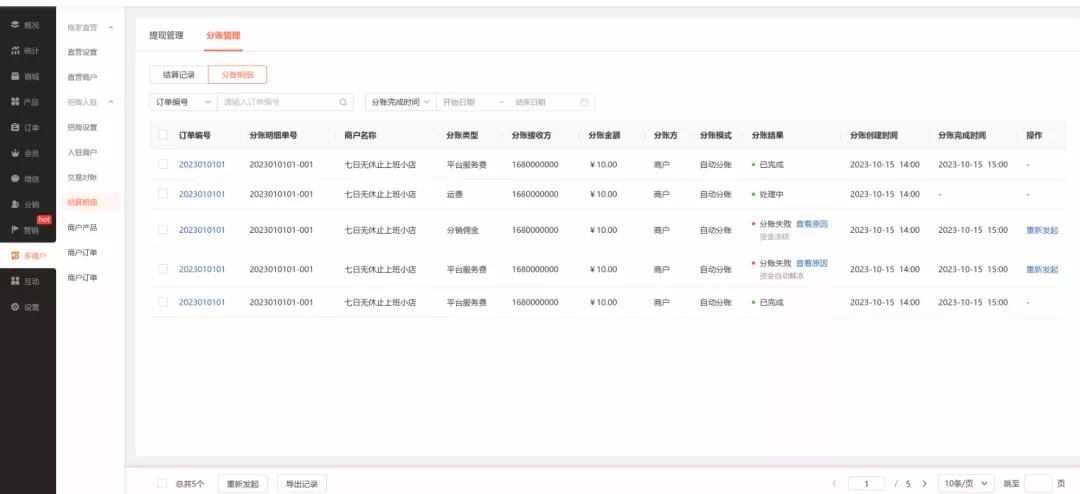Open the 订单编号 search-type dropdown

[x=183, y=102]
